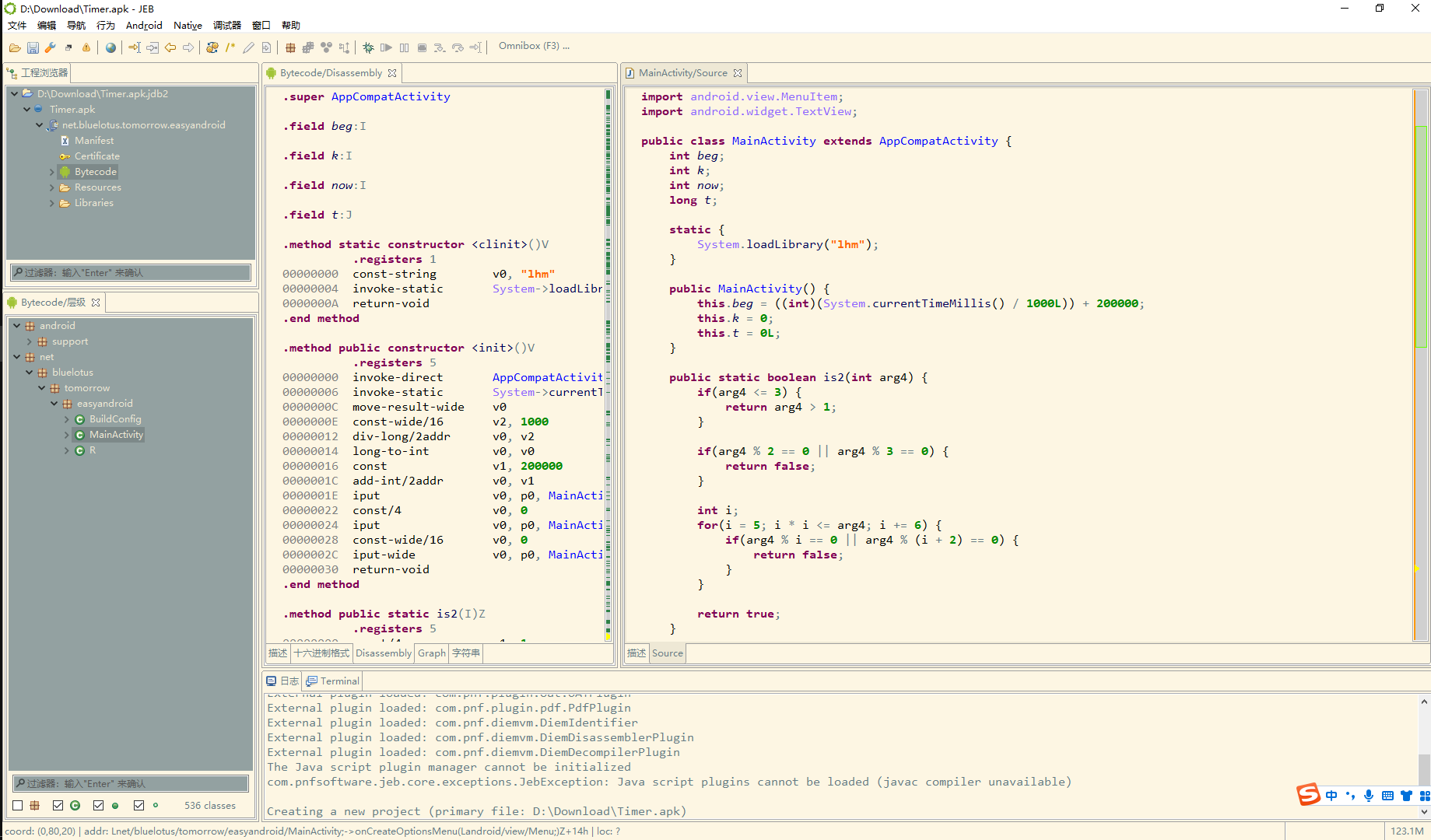Uncheck the class filter checkbox with green C

click(58, 805)
